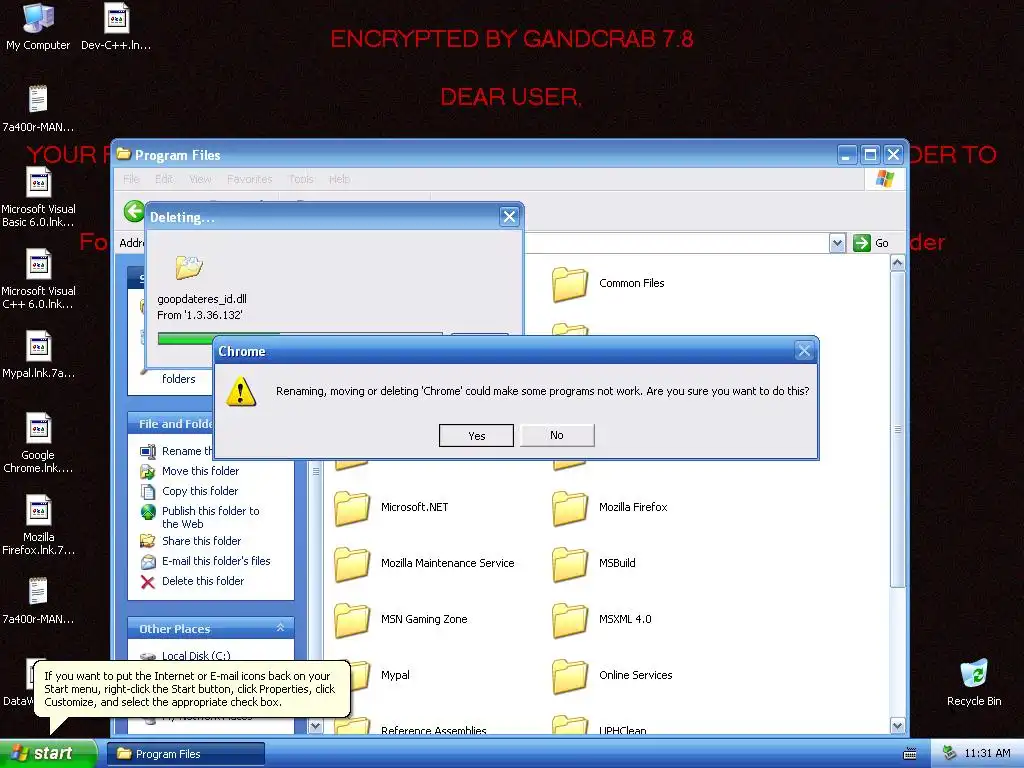This screenshot has height=768, width=1024.
Task: Click the E-mail envelope icon
Action: click(148, 562)
